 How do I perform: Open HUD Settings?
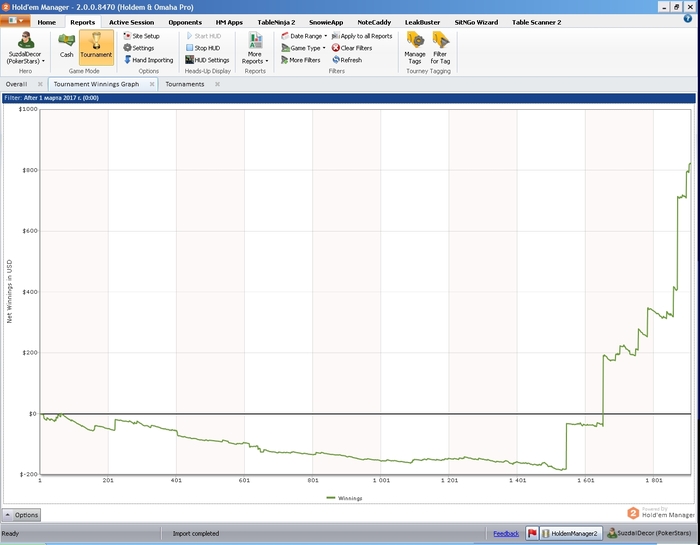[207, 60]
